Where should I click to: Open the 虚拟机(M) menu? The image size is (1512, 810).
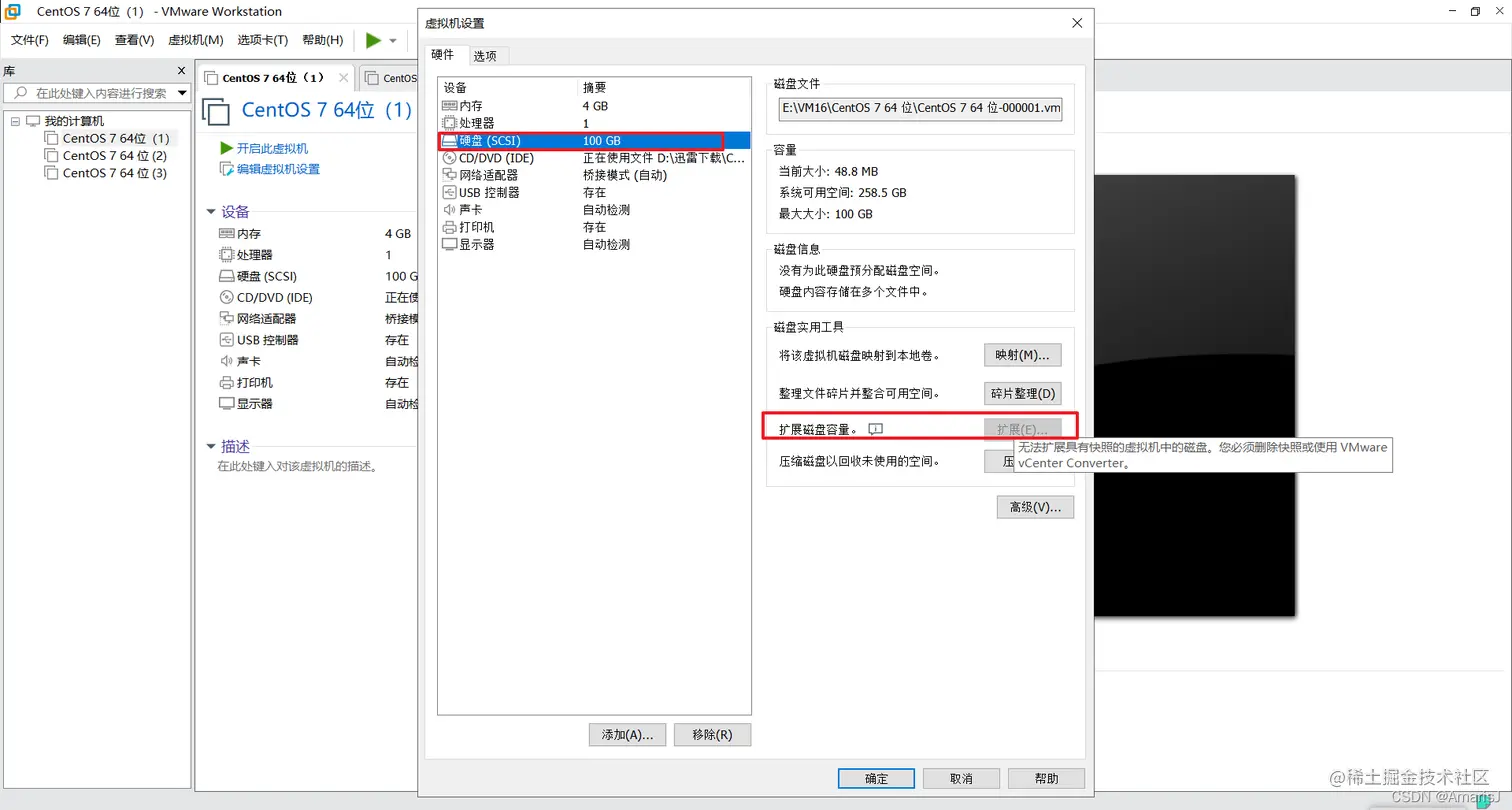tap(195, 40)
